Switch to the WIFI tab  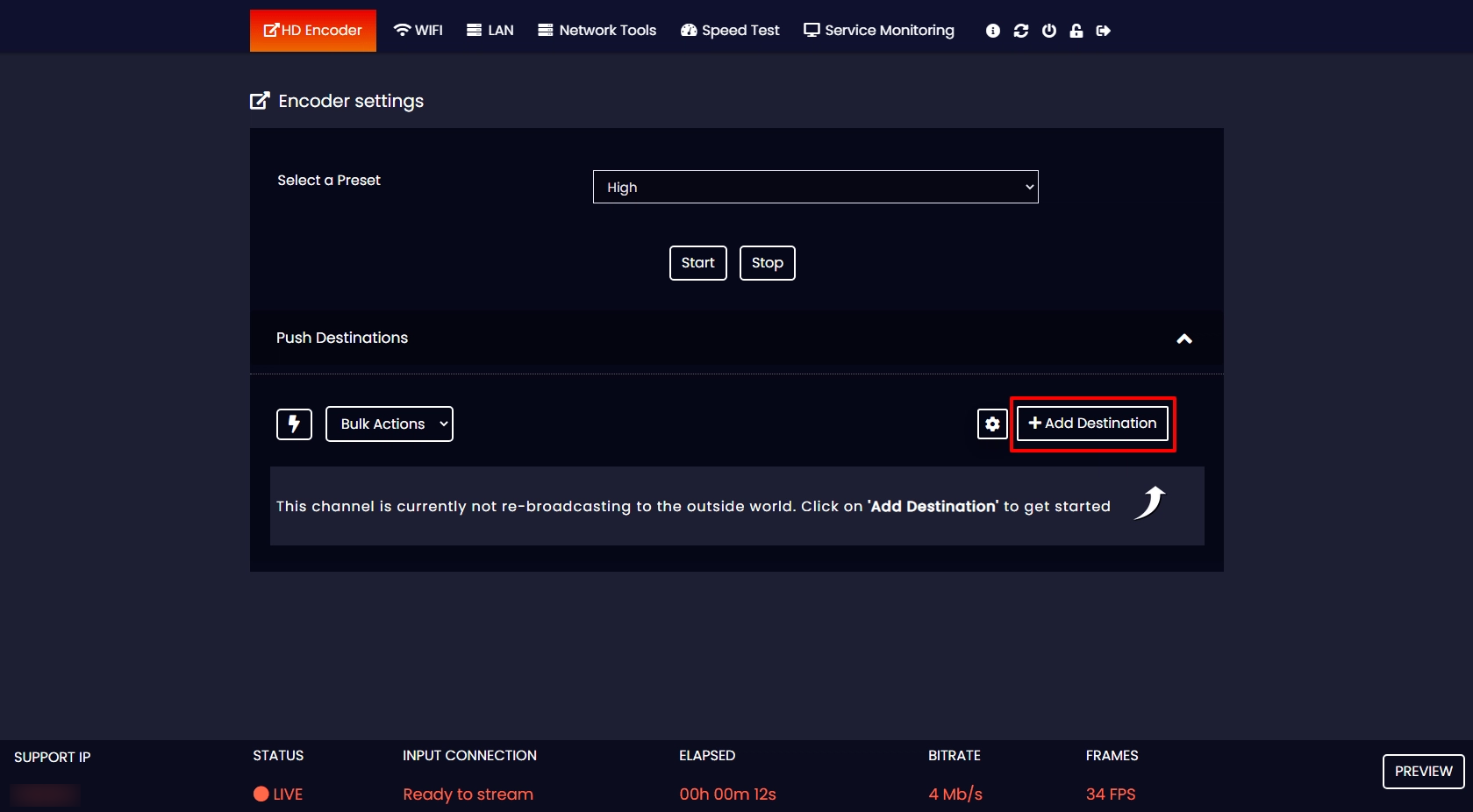click(418, 30)
